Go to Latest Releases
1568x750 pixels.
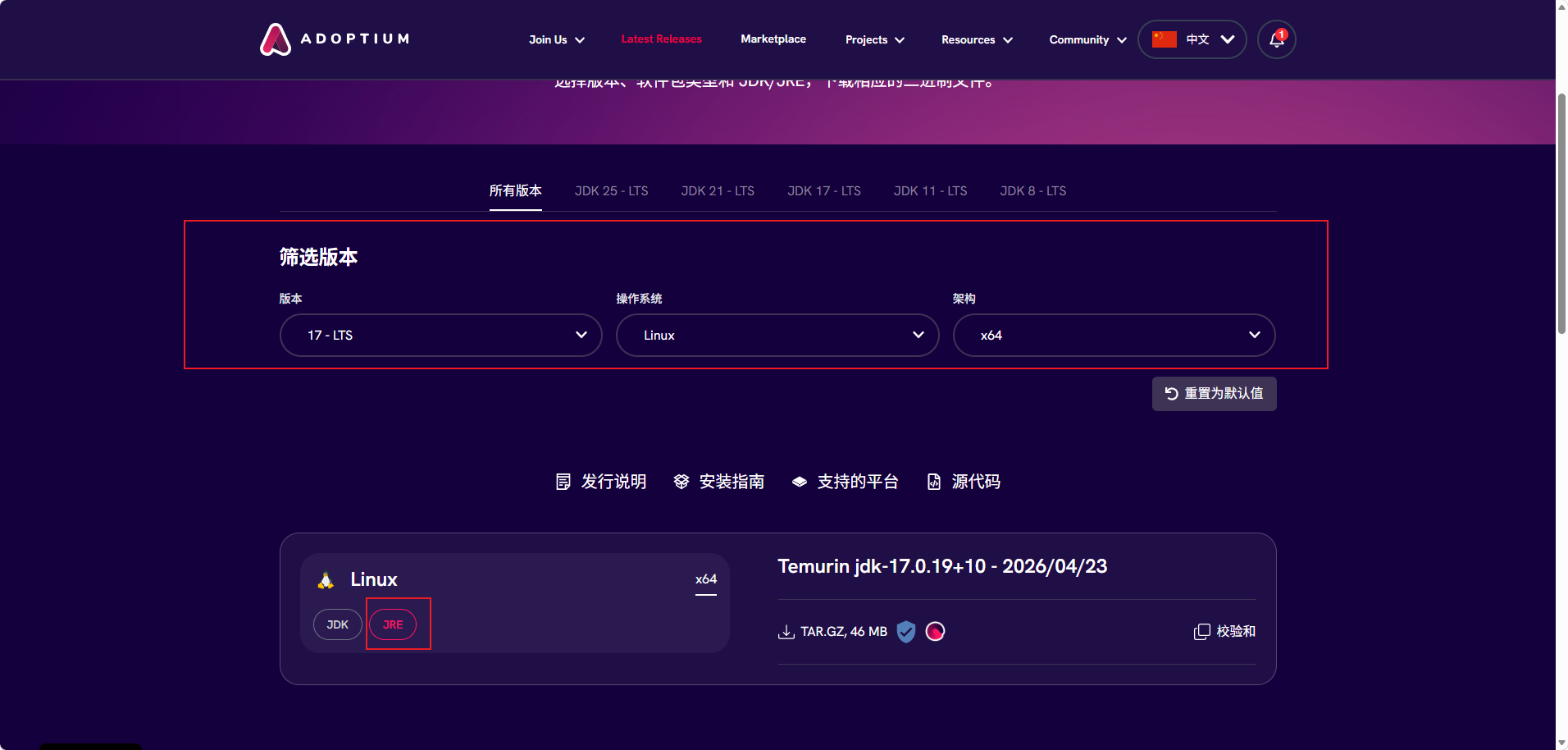point(662,39)
